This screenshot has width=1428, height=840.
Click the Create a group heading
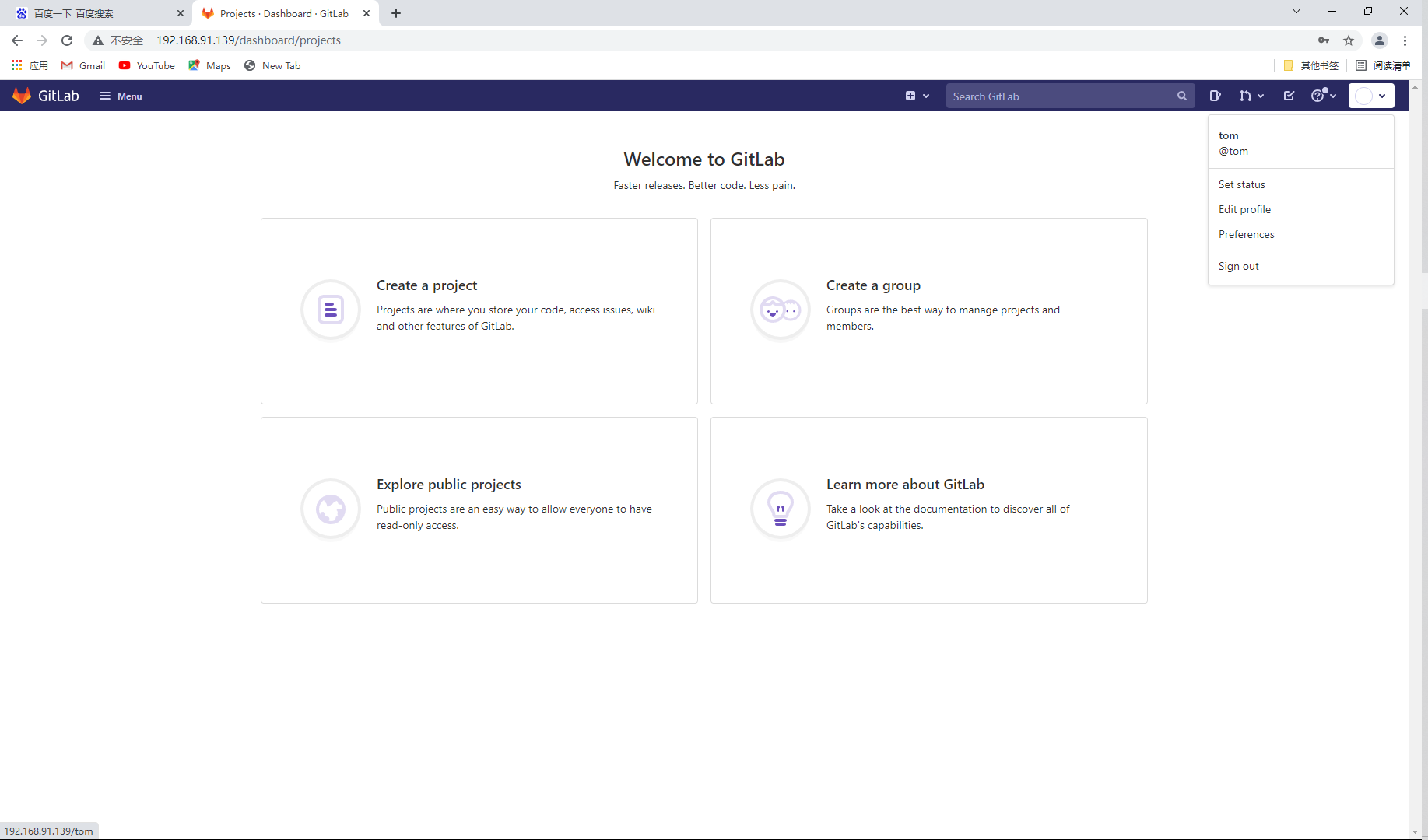click(873, 285)
